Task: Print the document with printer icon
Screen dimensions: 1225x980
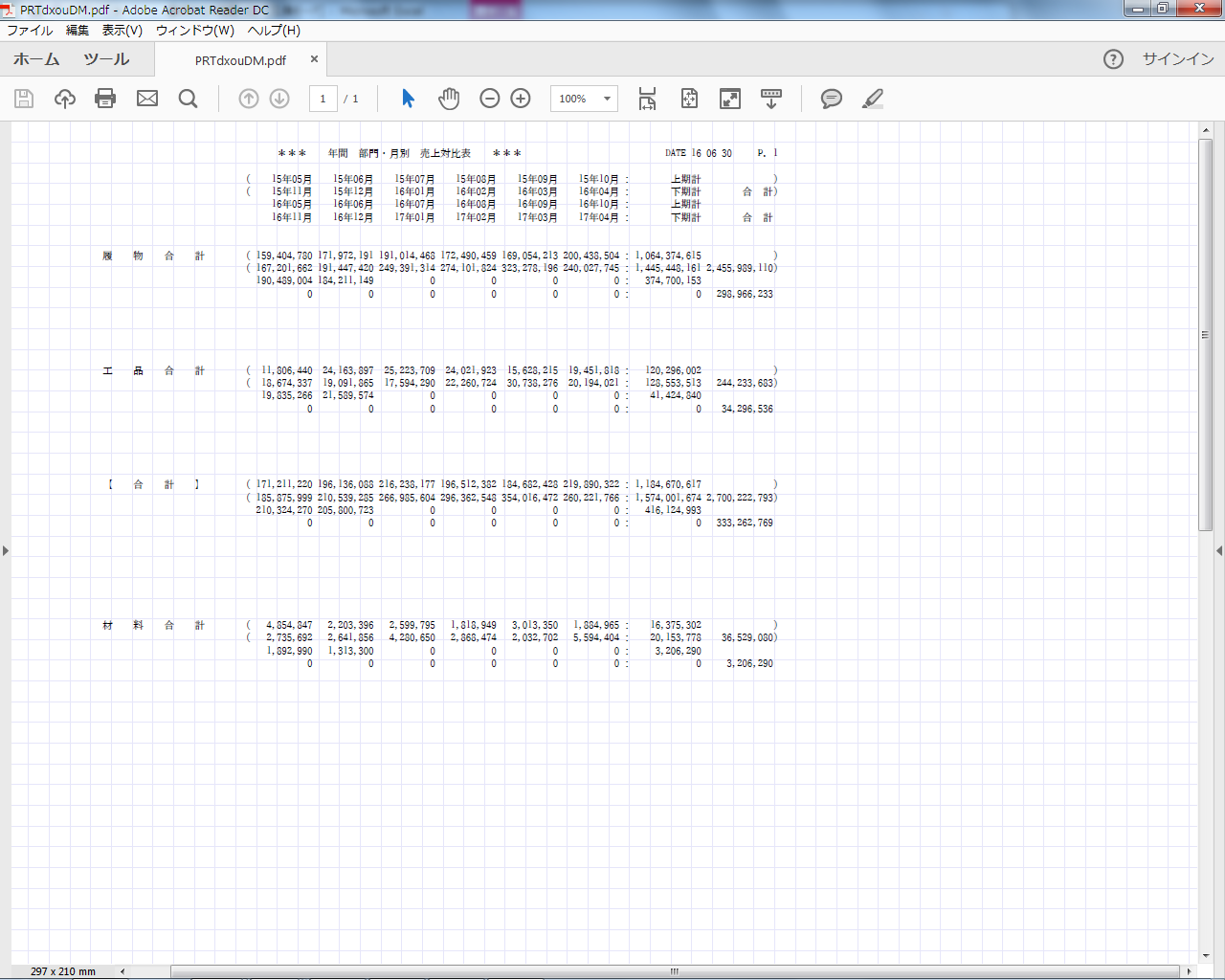Action: [105, 99]
